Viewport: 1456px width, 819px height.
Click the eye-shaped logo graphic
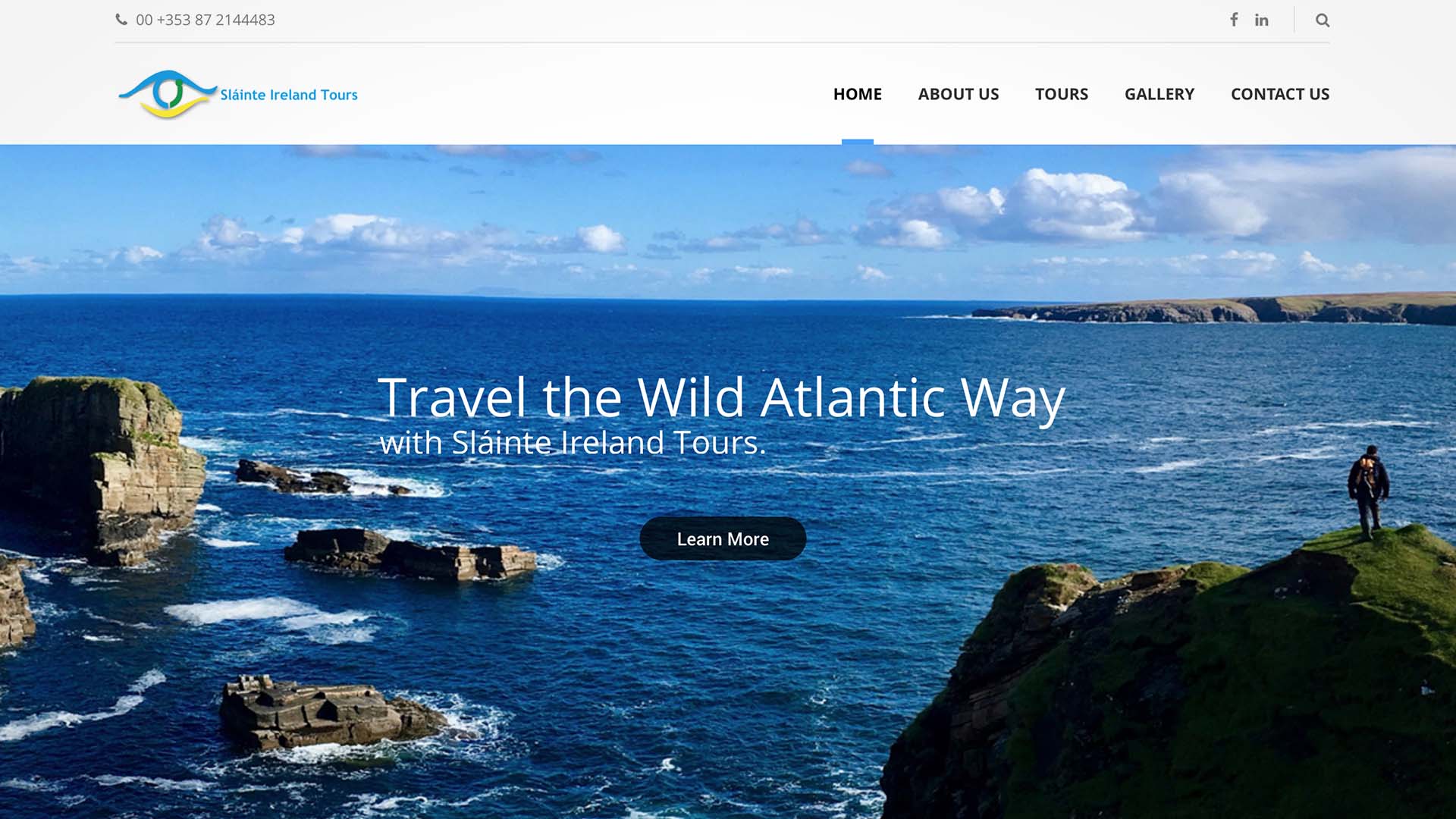[x=168, y=95]
